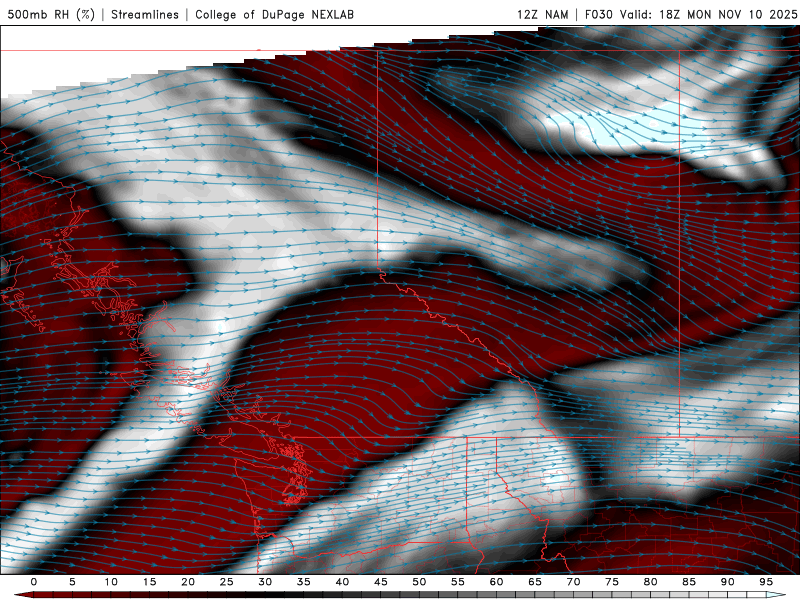Click the "12Z NAM" model label
This screenshot has width=800, height=600.
(x=542, y=14)
